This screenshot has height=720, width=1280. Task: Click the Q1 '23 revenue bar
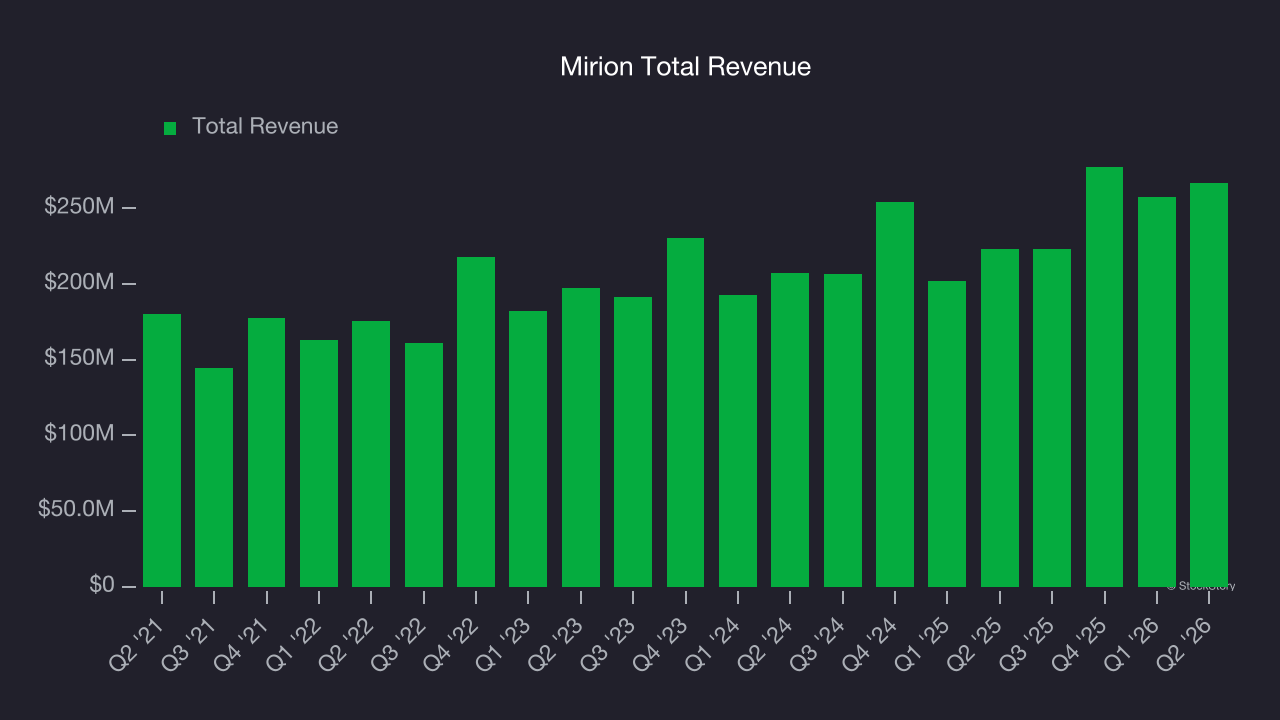528,449
